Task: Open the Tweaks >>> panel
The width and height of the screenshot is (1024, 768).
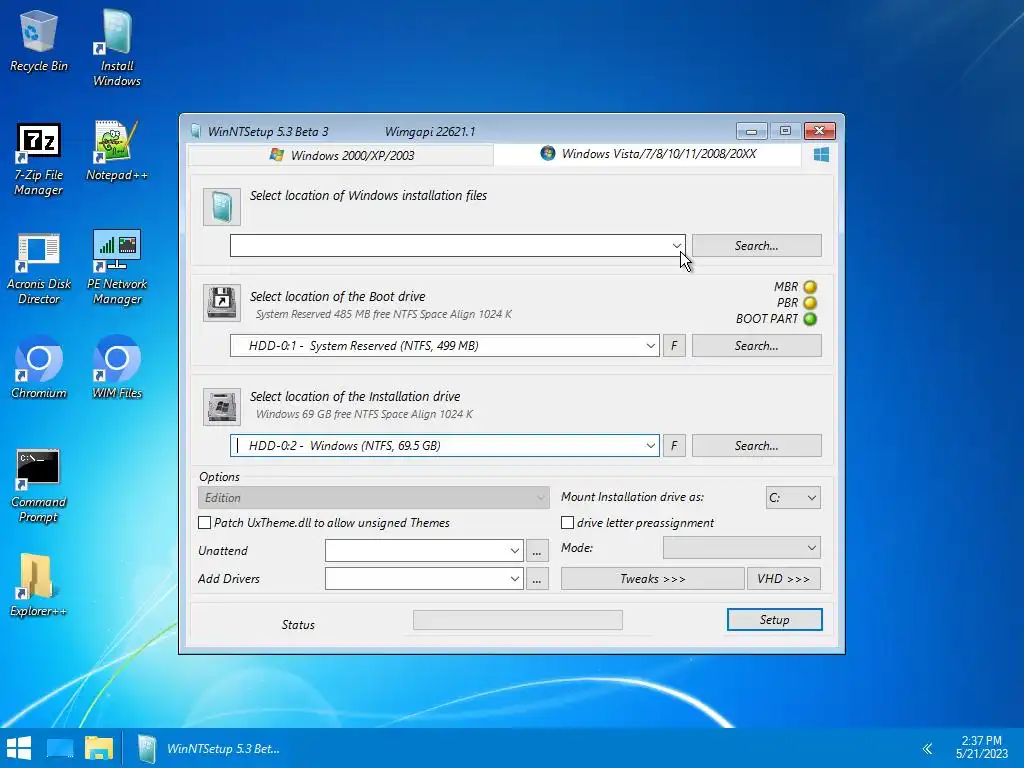Action: (652, 579)
